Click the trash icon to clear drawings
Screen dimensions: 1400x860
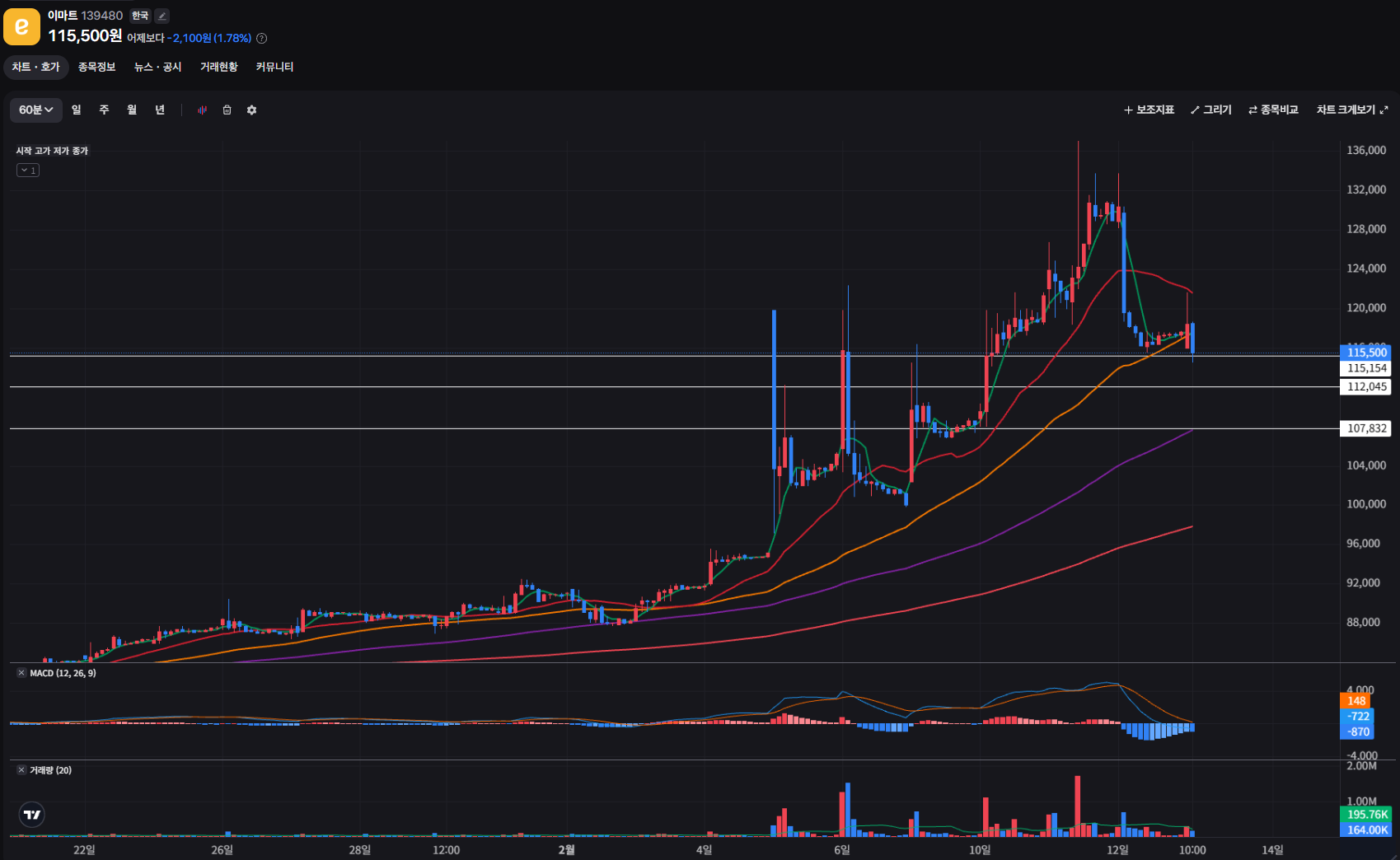pyautogui.click(x=227, y=110)
